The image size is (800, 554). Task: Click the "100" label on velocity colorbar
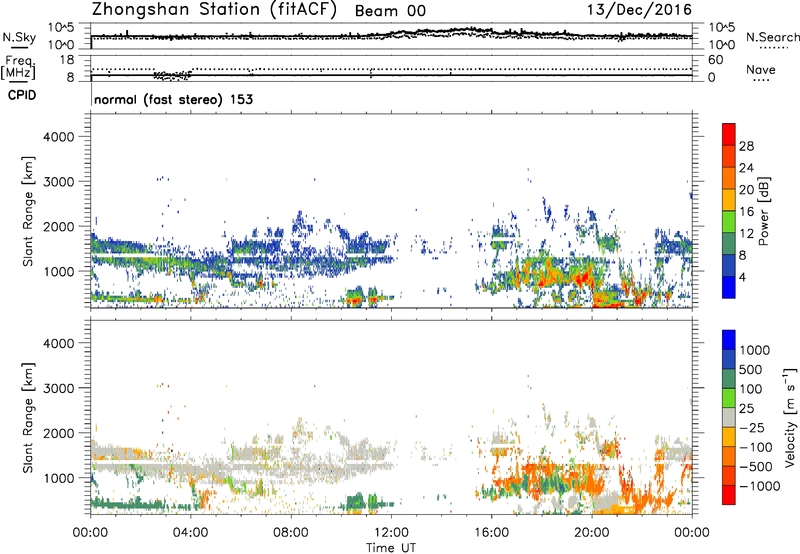[751, 389]
